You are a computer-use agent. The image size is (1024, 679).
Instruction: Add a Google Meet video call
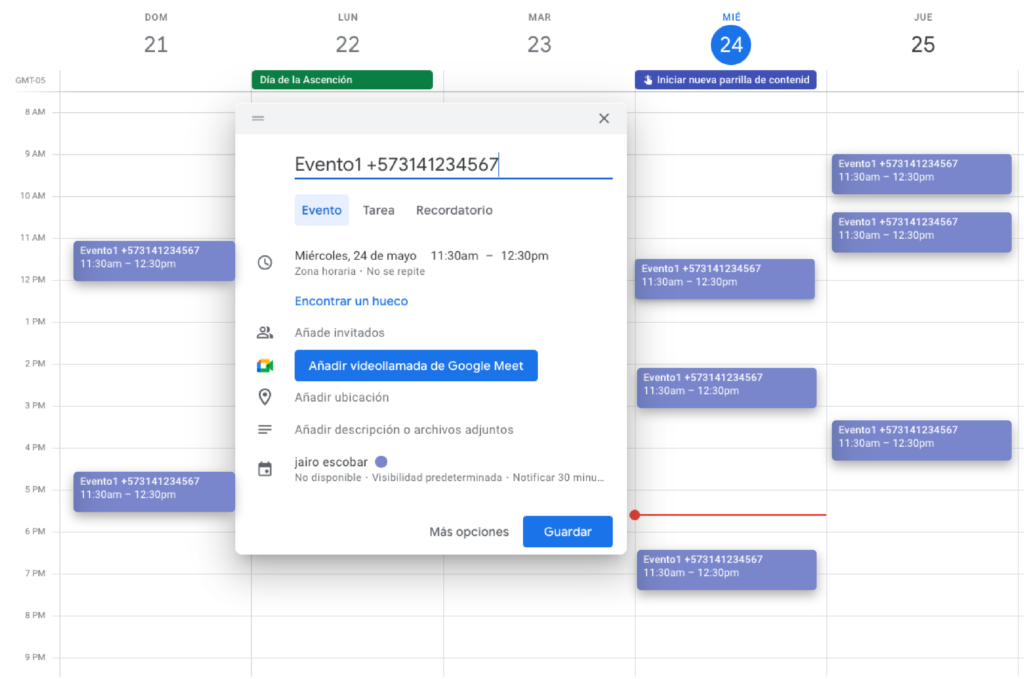click(x=416, y=366)
